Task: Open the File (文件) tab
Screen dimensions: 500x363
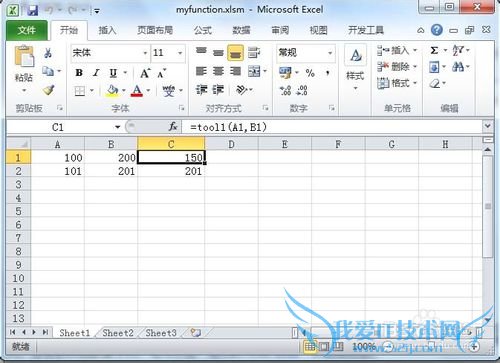Action: pyautogui.click(x=27, y=30)
